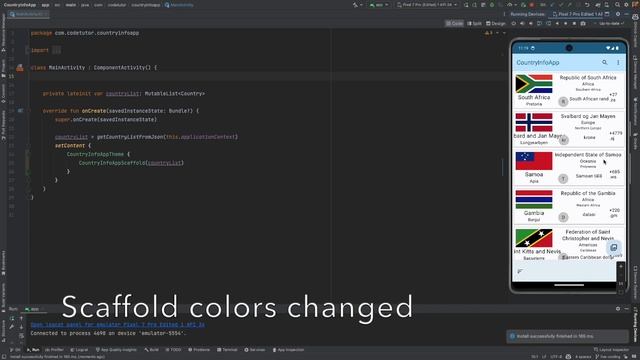Screen dimensions: 640x360
Task: Click emulator Power button icon
Action: click(513, 24)
